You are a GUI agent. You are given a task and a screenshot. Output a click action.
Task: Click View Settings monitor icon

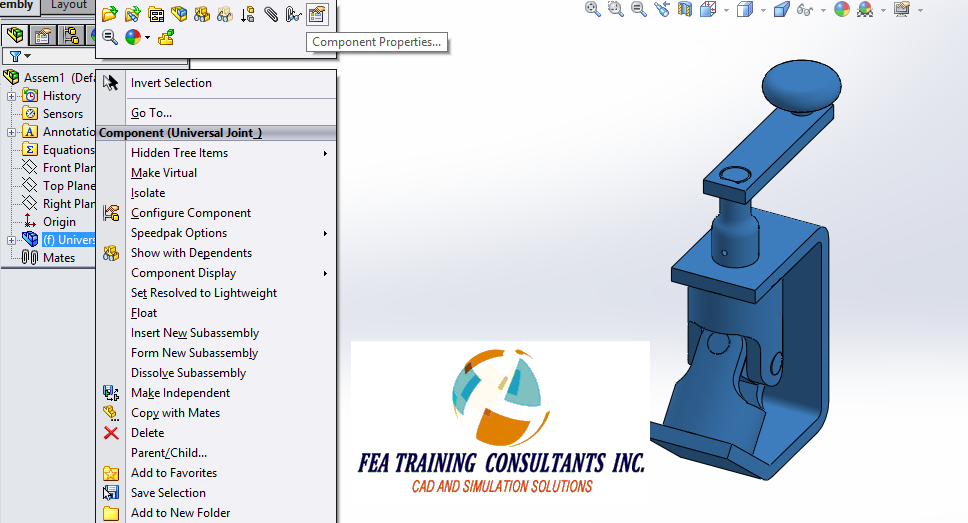click(902, 9)
